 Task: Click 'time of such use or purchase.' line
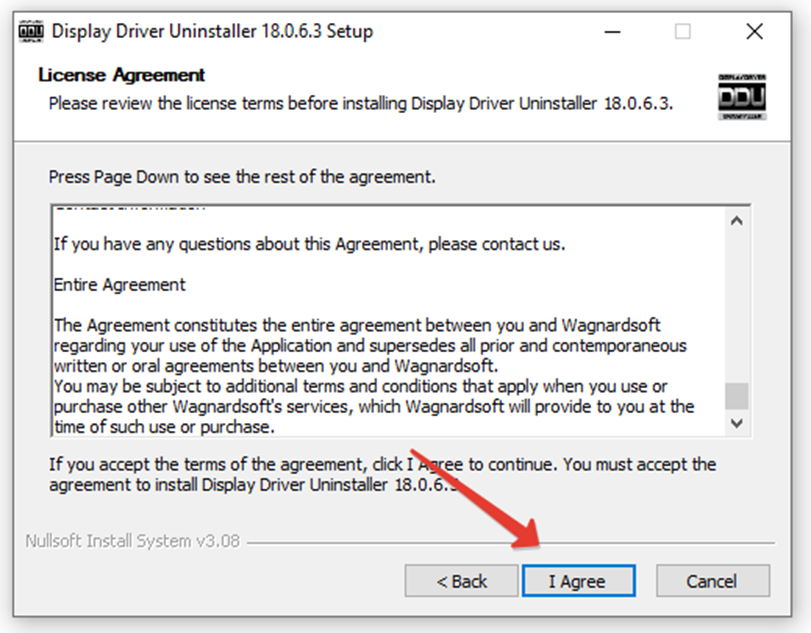click(x=164, y=427)
